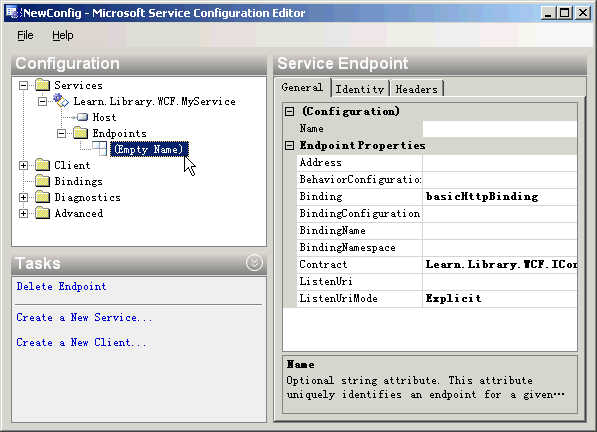
Task: Switch to the Headers tab
Action: pos(417,89)
